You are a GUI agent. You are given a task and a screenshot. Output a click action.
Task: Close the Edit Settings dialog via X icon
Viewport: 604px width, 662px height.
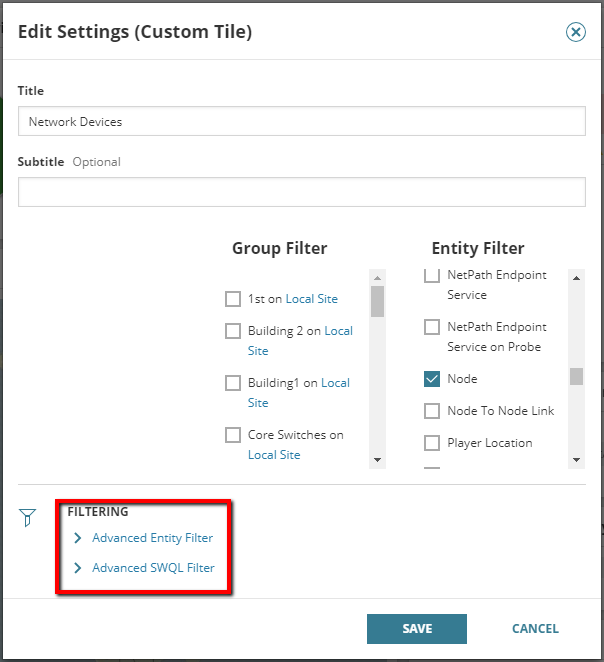(576, 32)
